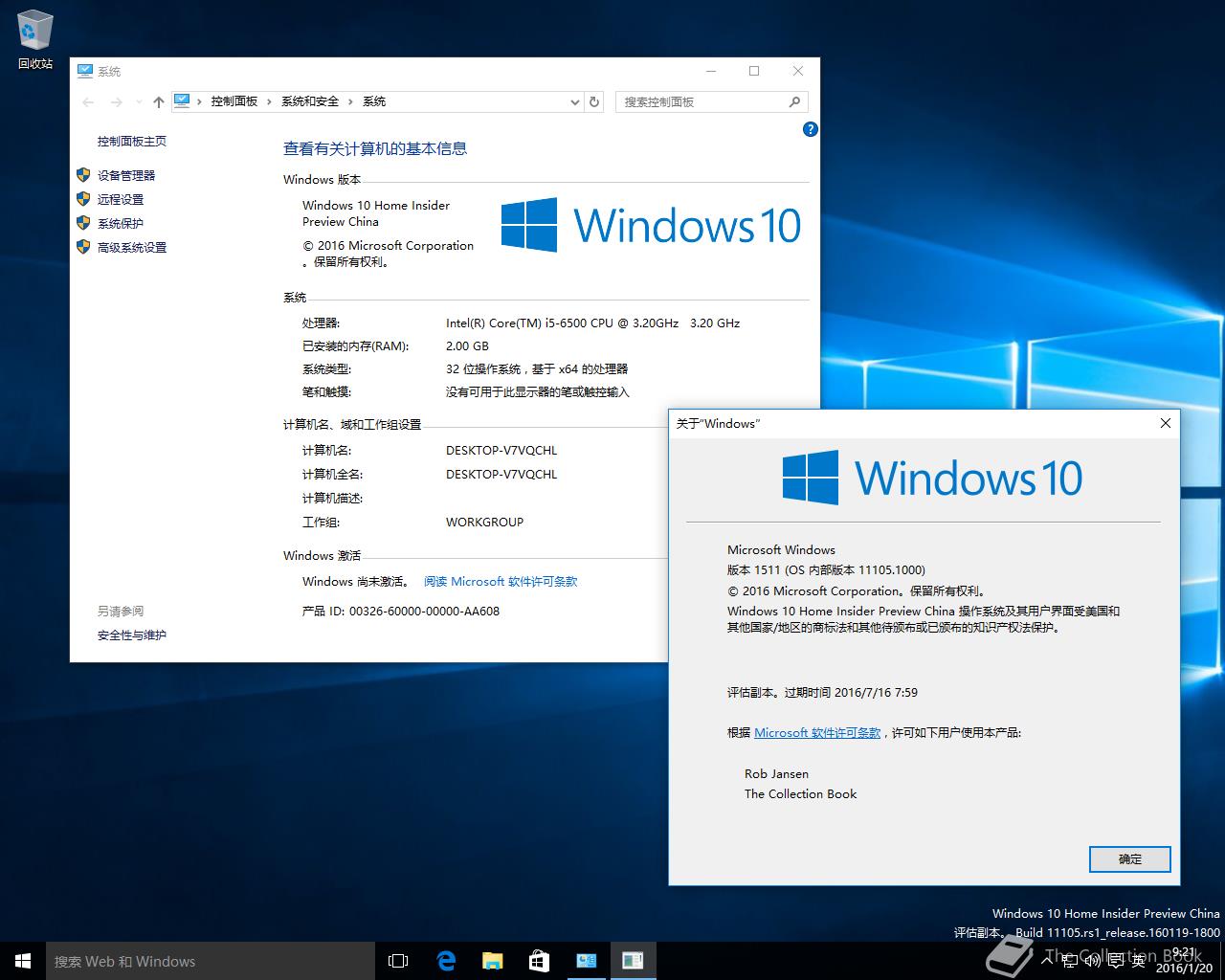1225x980 pixels.
Task: Open 远程设置 link
Action: pos(121,199)
